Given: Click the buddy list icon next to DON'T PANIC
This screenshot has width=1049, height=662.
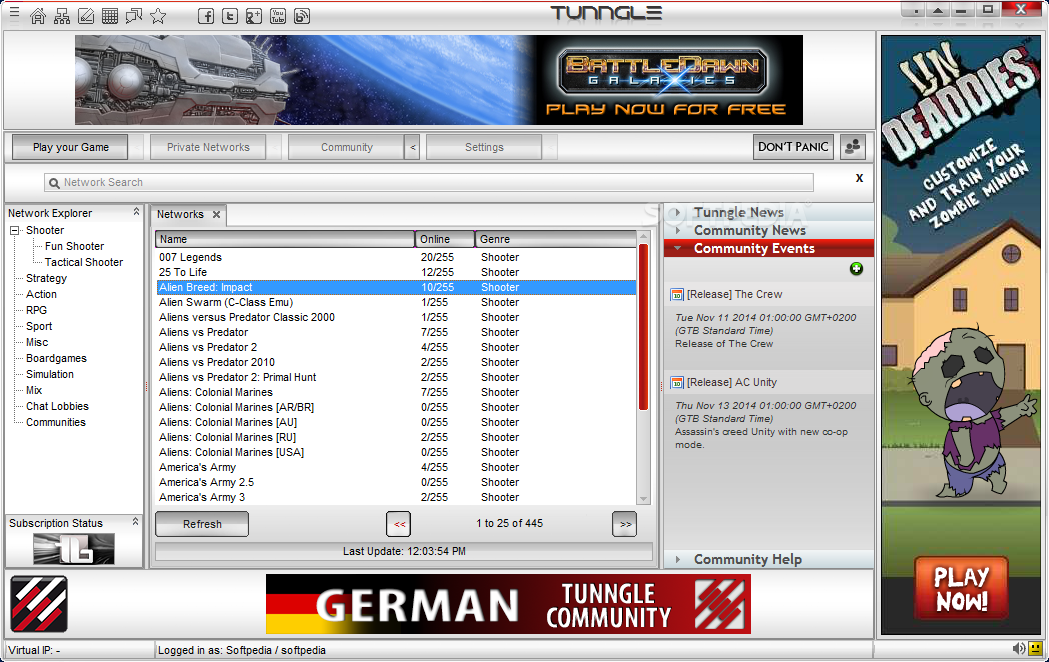Looking at the screenshot, I should [x=852, y=147].
